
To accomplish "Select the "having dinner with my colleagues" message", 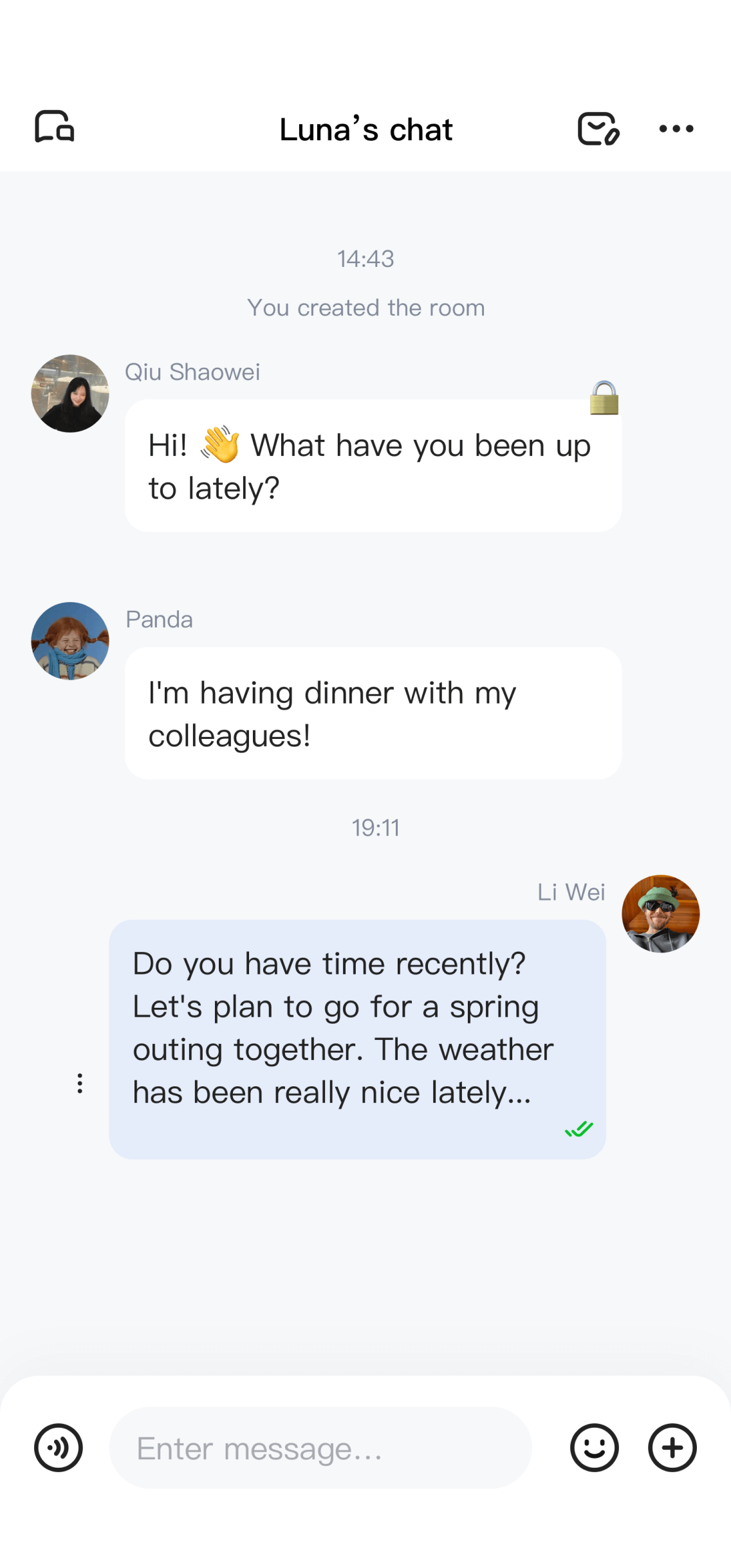I will (373, 713).
